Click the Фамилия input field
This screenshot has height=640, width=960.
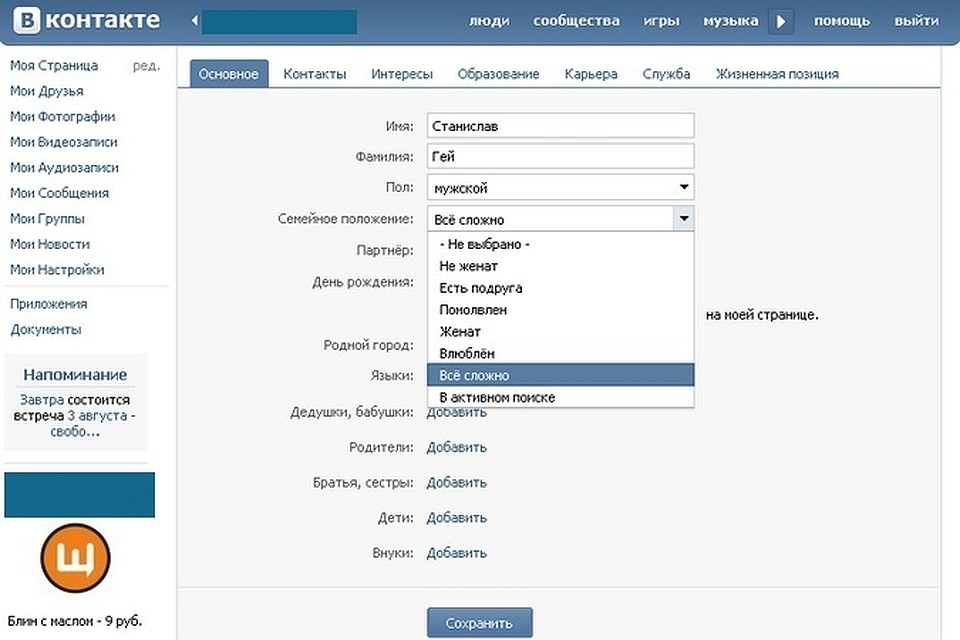click(561, 156)
